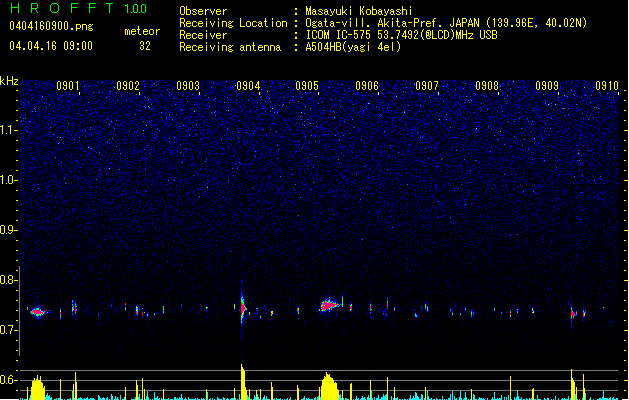Click the large meteor echo after 0905
Image resolution: width=629 pixels, height=400 pixels.
pos(329,305)
